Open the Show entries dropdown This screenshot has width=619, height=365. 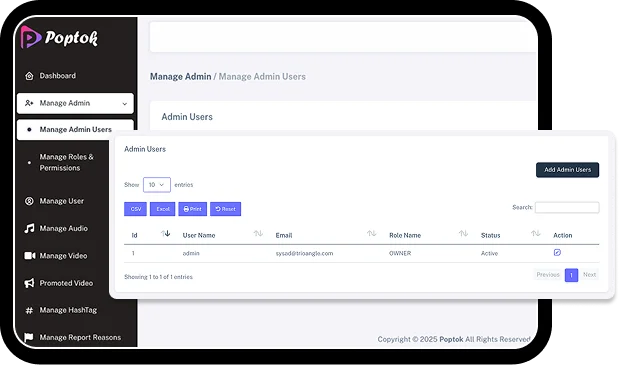point(157,185)
